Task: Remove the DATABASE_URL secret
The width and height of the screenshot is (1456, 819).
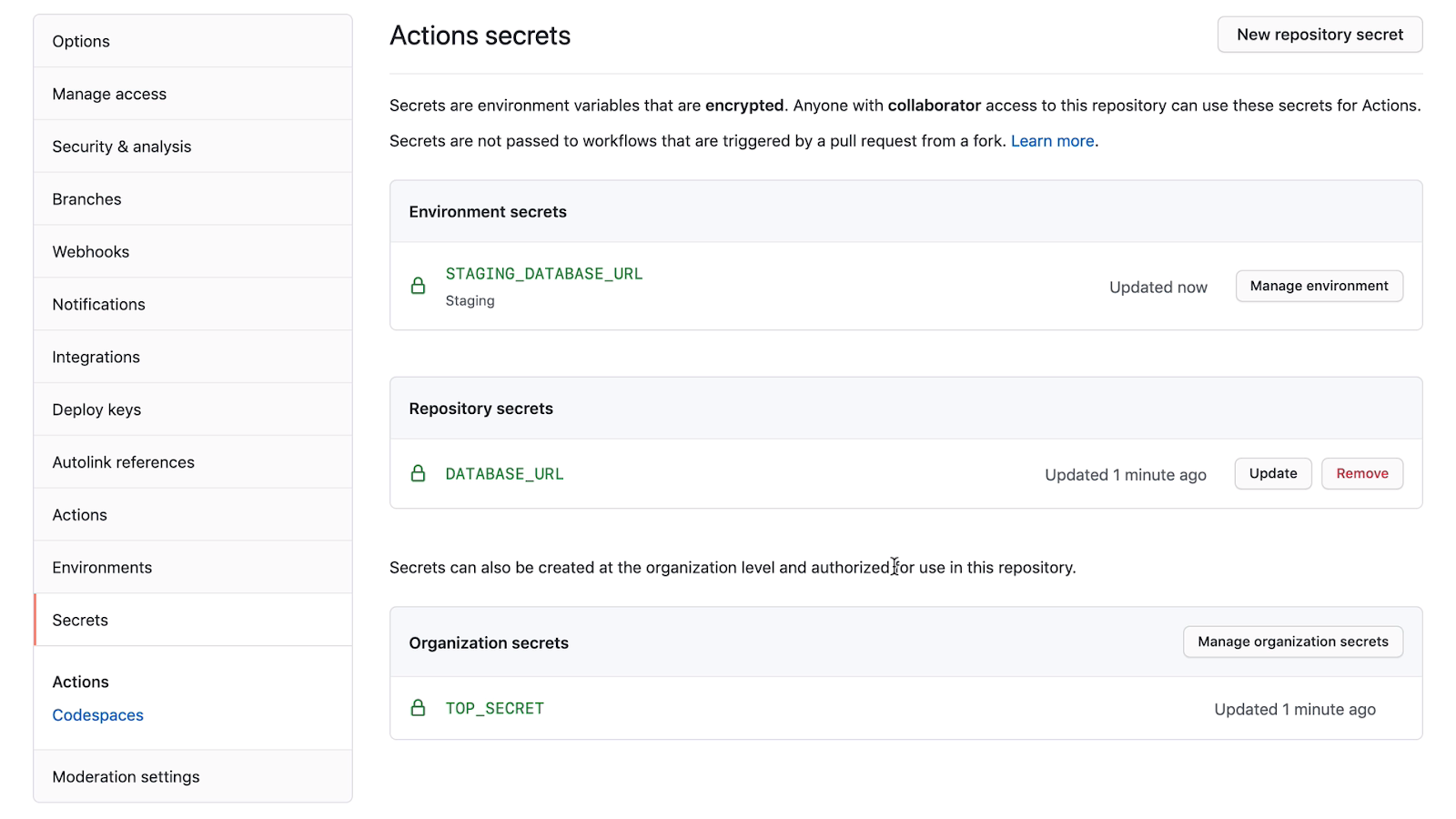Action: tap(1361, 473)
